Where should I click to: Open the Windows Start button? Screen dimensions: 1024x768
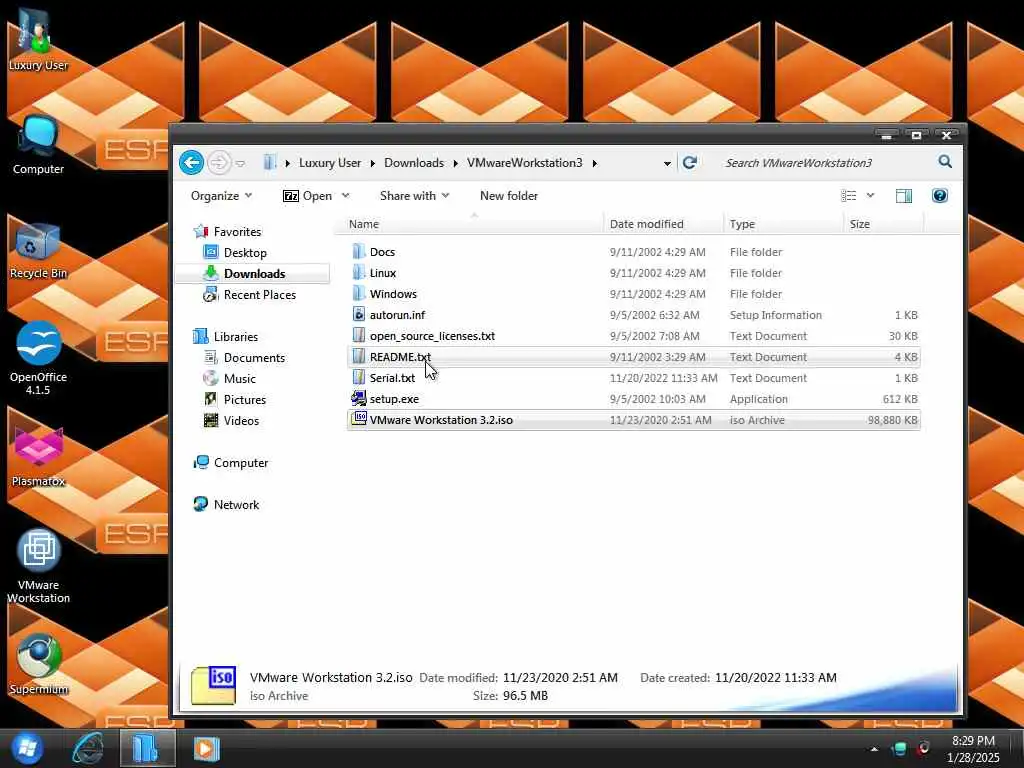click(x=26, y=748)
